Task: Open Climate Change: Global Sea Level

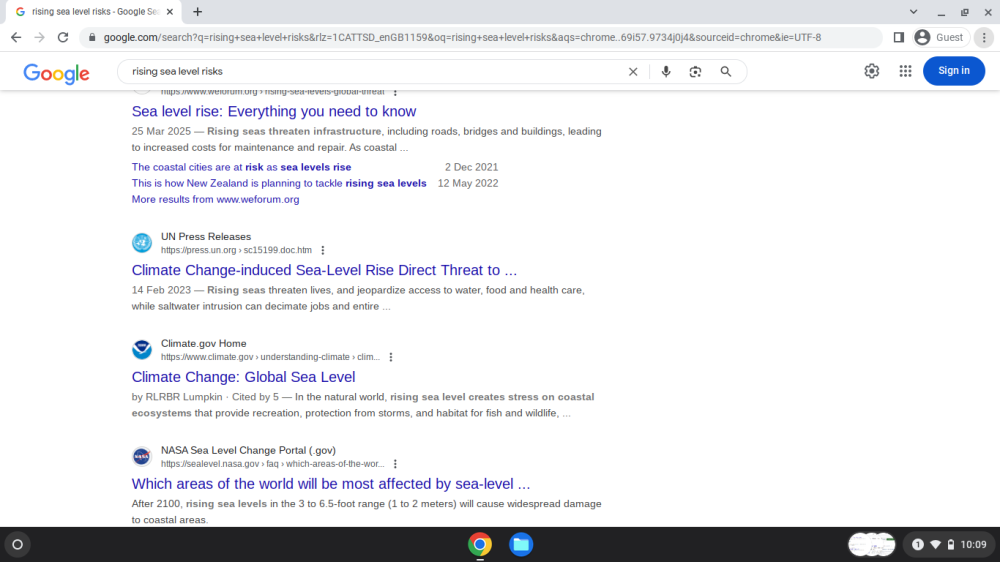Action: (x=243, y=377)
